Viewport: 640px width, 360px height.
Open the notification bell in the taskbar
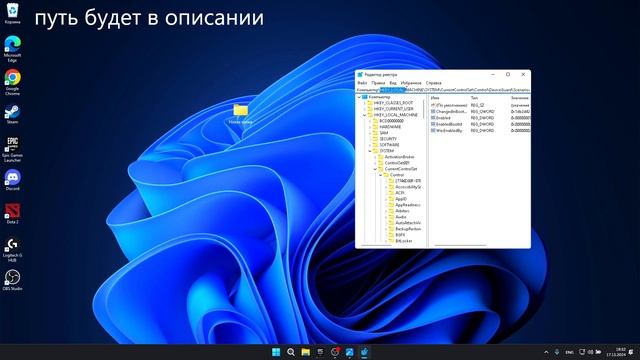(x=631, y=352)
